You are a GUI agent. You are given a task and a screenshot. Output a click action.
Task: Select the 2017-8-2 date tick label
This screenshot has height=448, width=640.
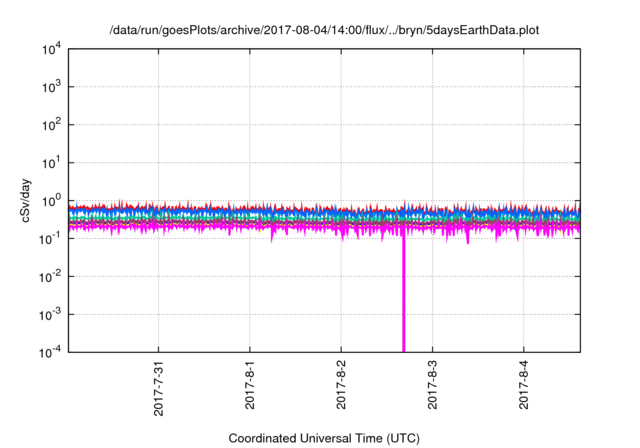click(x=341, y=385)
